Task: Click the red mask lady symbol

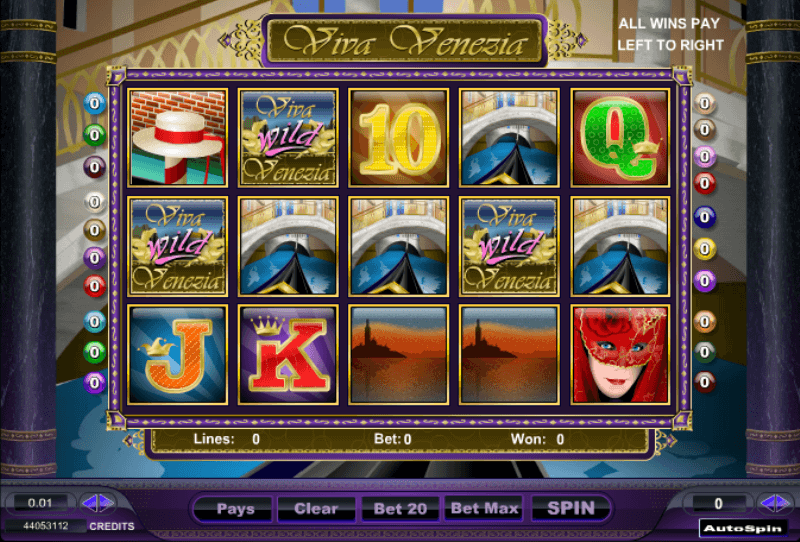Action: click(620, 355)
